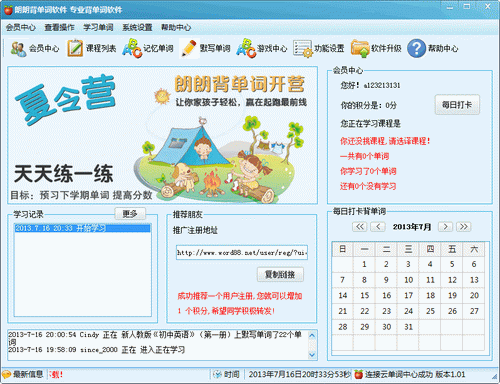Click 三 Wednesday column header
Screen dimensions: 500x384
click(408, 249)
